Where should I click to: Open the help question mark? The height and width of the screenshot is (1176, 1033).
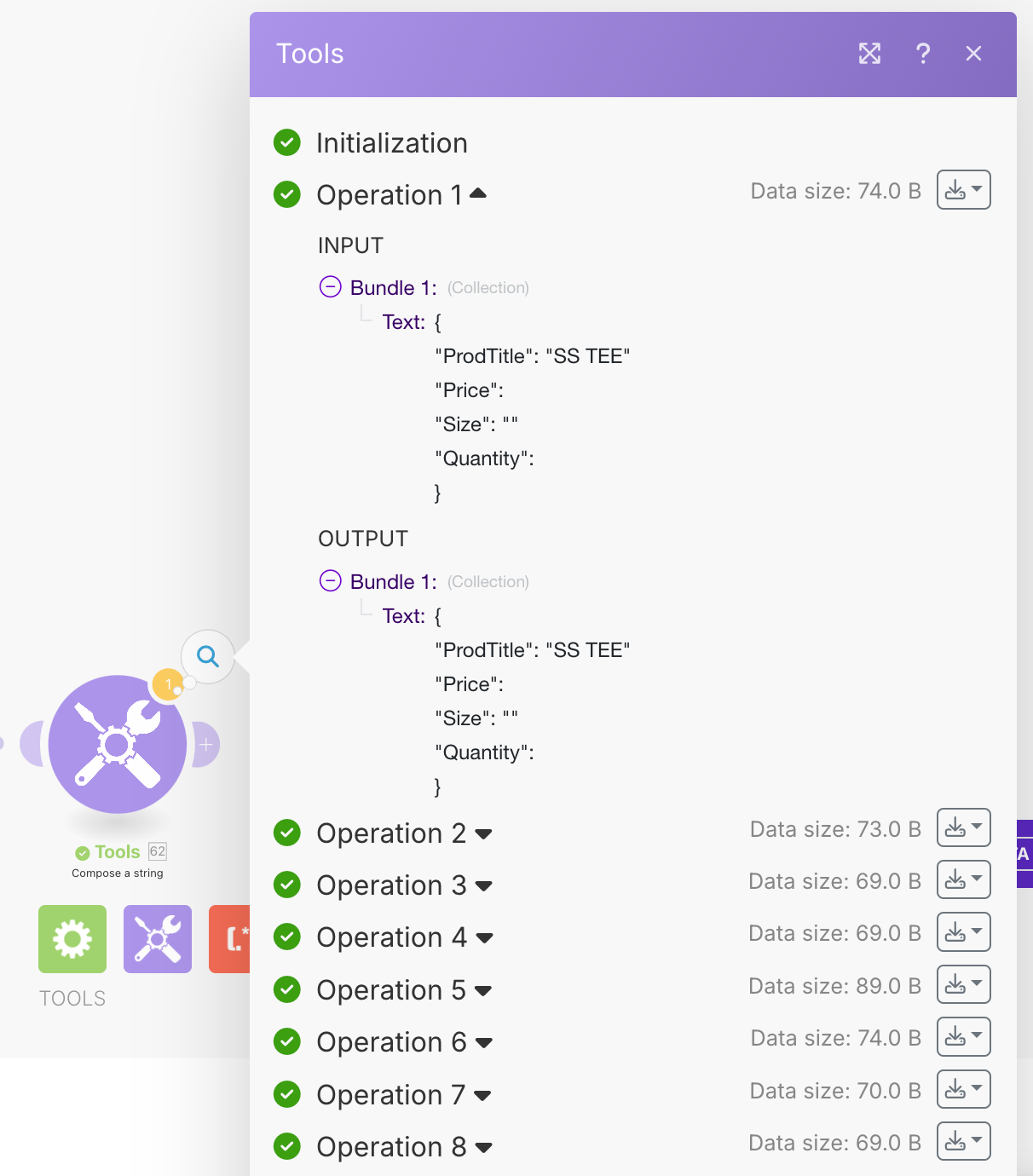click(922, 54)
